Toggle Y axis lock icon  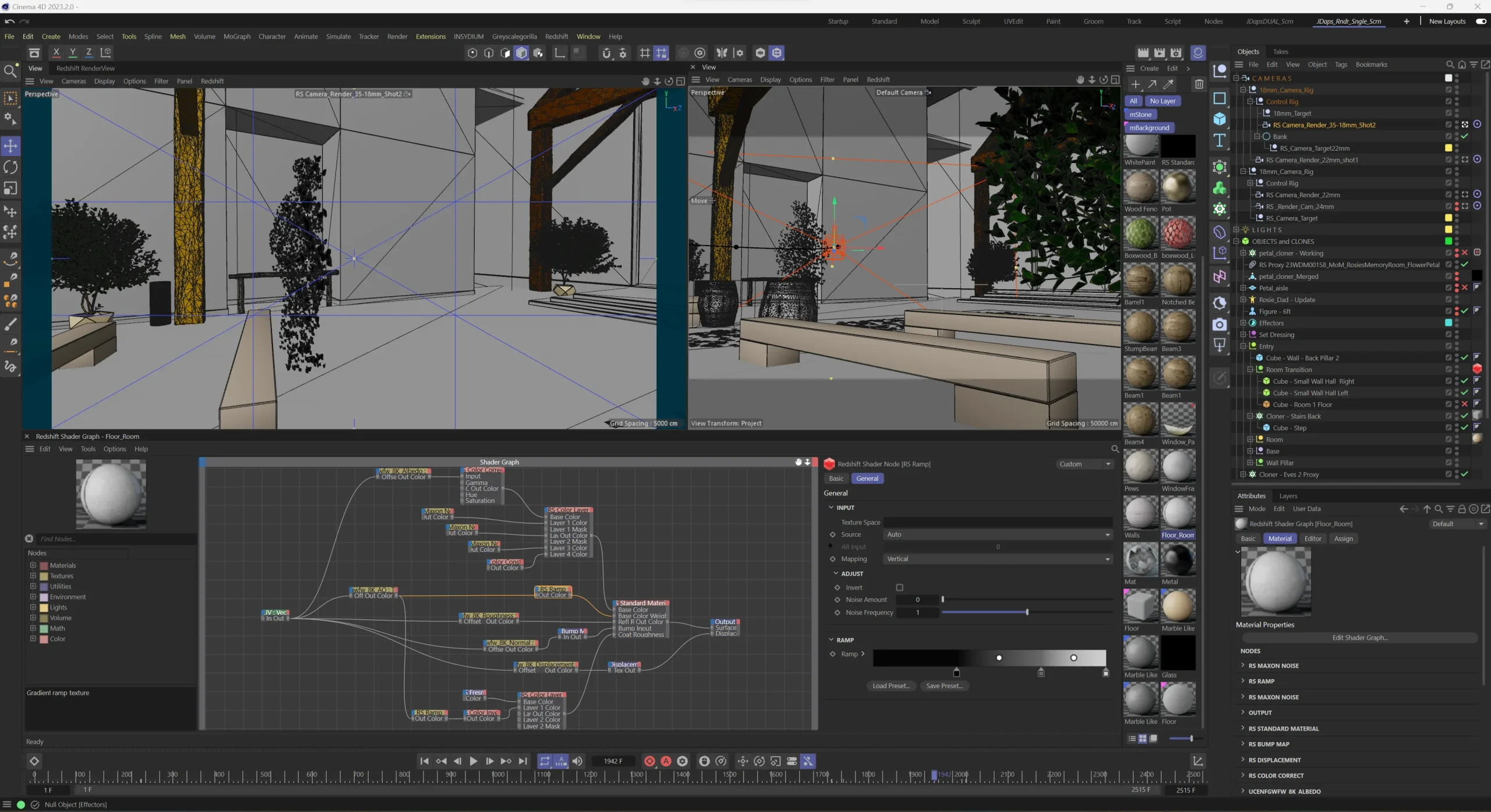pyautogui.click(x=73, y=52)
